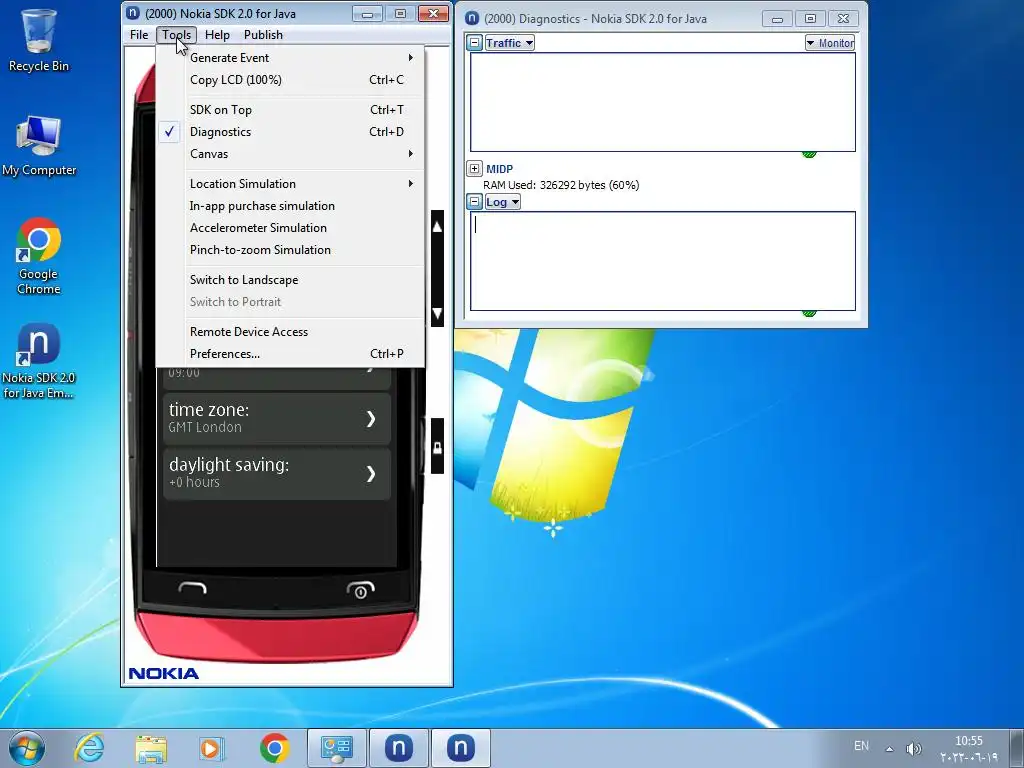Show hidden system tray icons
1024x768 pixels.
point(889,748)
